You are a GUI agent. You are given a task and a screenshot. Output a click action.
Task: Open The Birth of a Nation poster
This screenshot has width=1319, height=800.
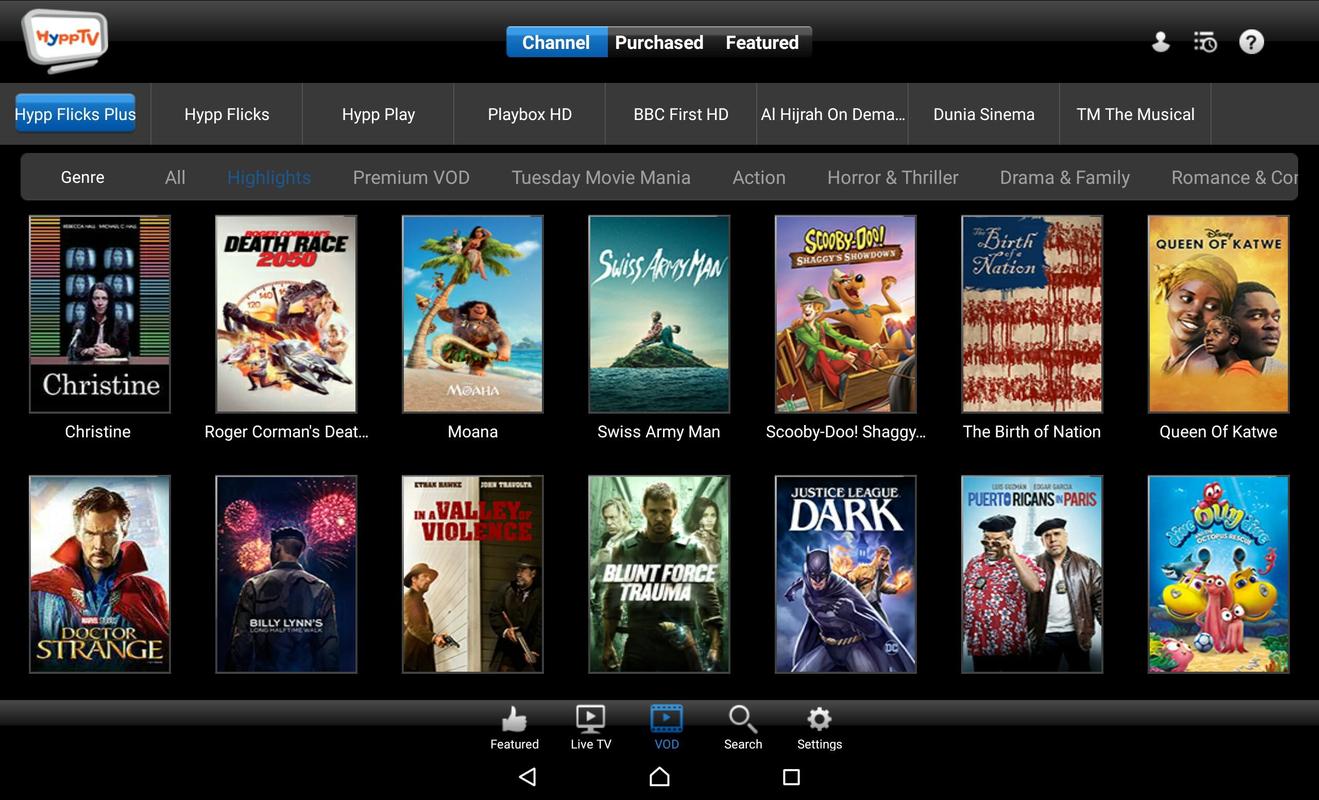1032,314
